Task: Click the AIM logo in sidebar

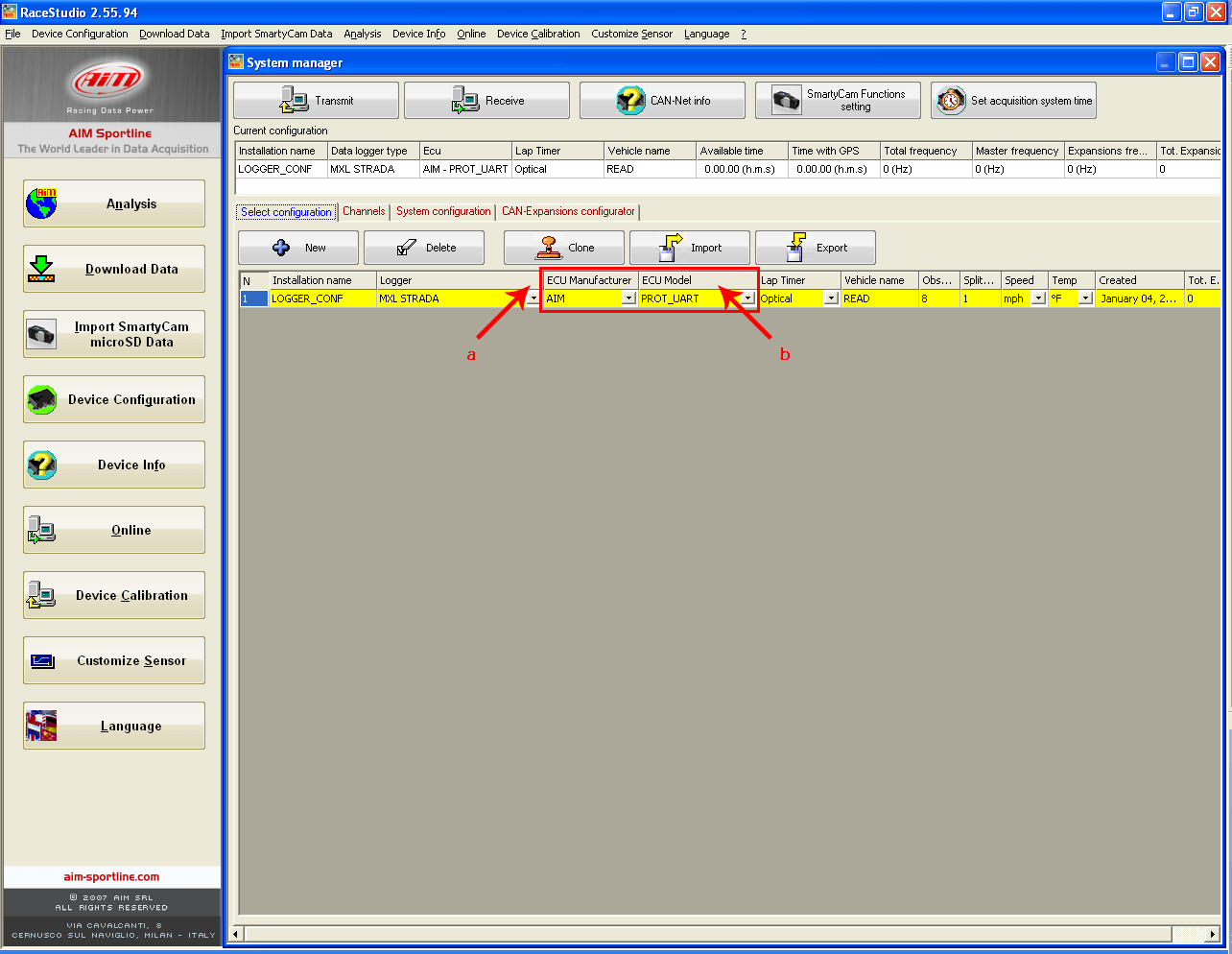Action: 108,81
